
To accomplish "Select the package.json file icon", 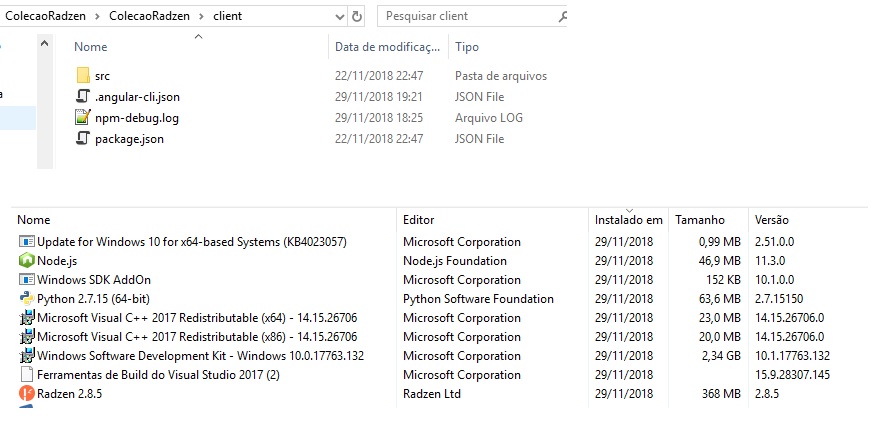I will click(83, 139).
